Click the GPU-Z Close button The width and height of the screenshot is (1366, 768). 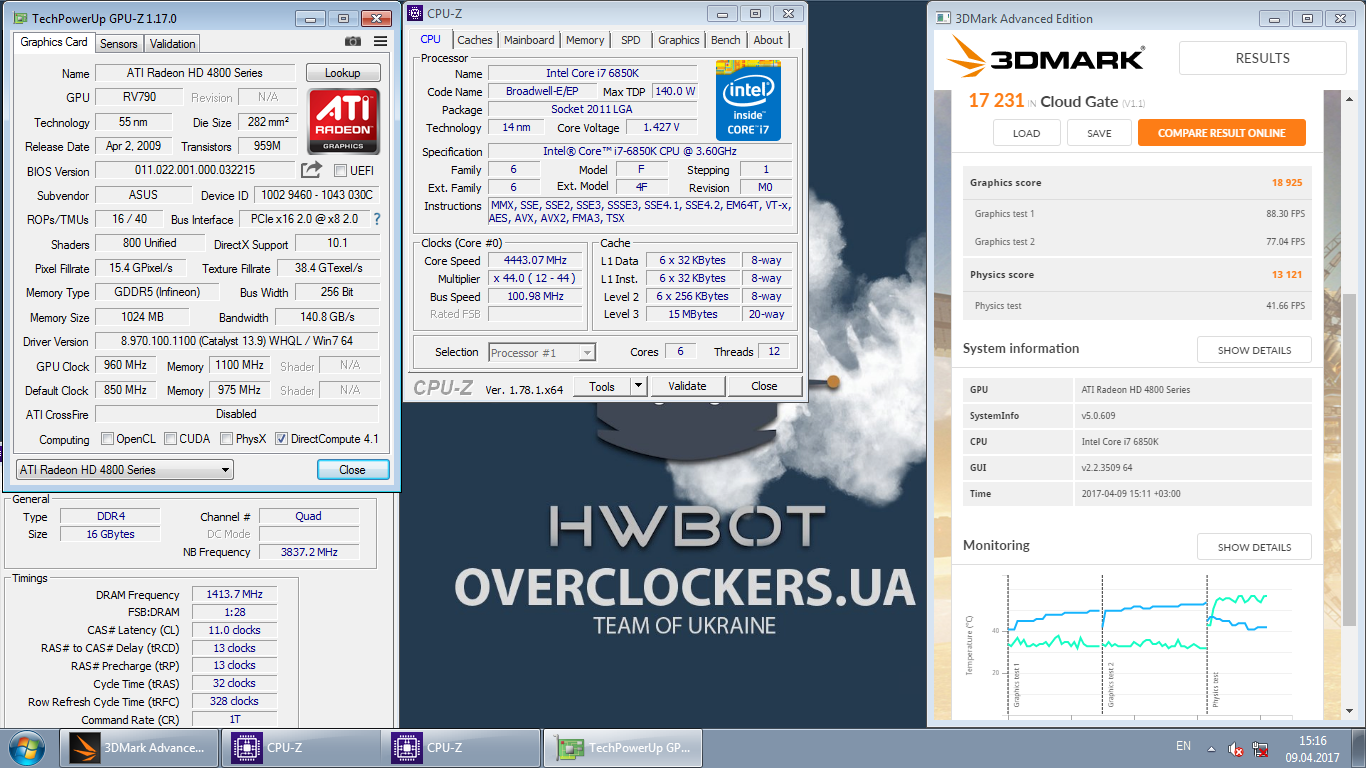[352, 469]
